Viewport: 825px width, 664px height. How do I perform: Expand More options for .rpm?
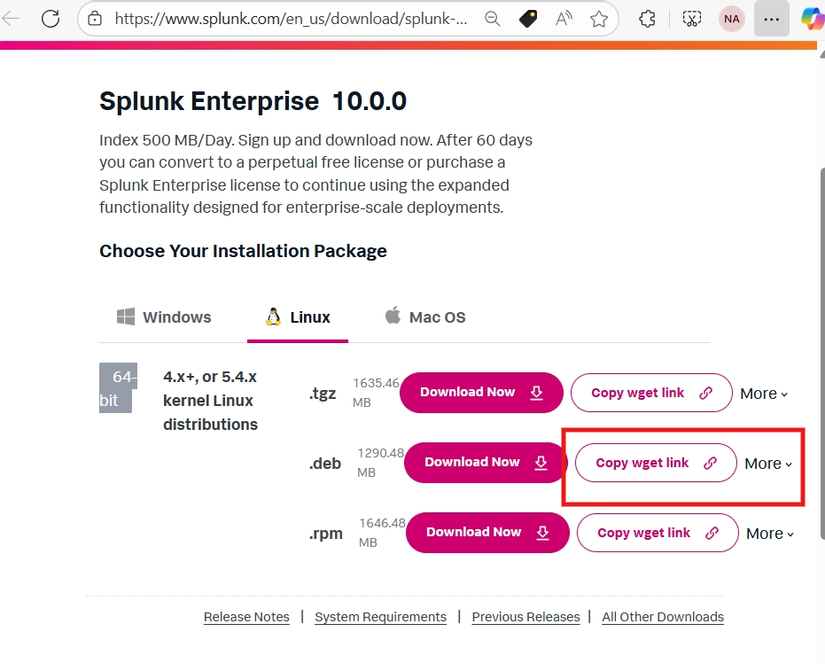point(770,534)
